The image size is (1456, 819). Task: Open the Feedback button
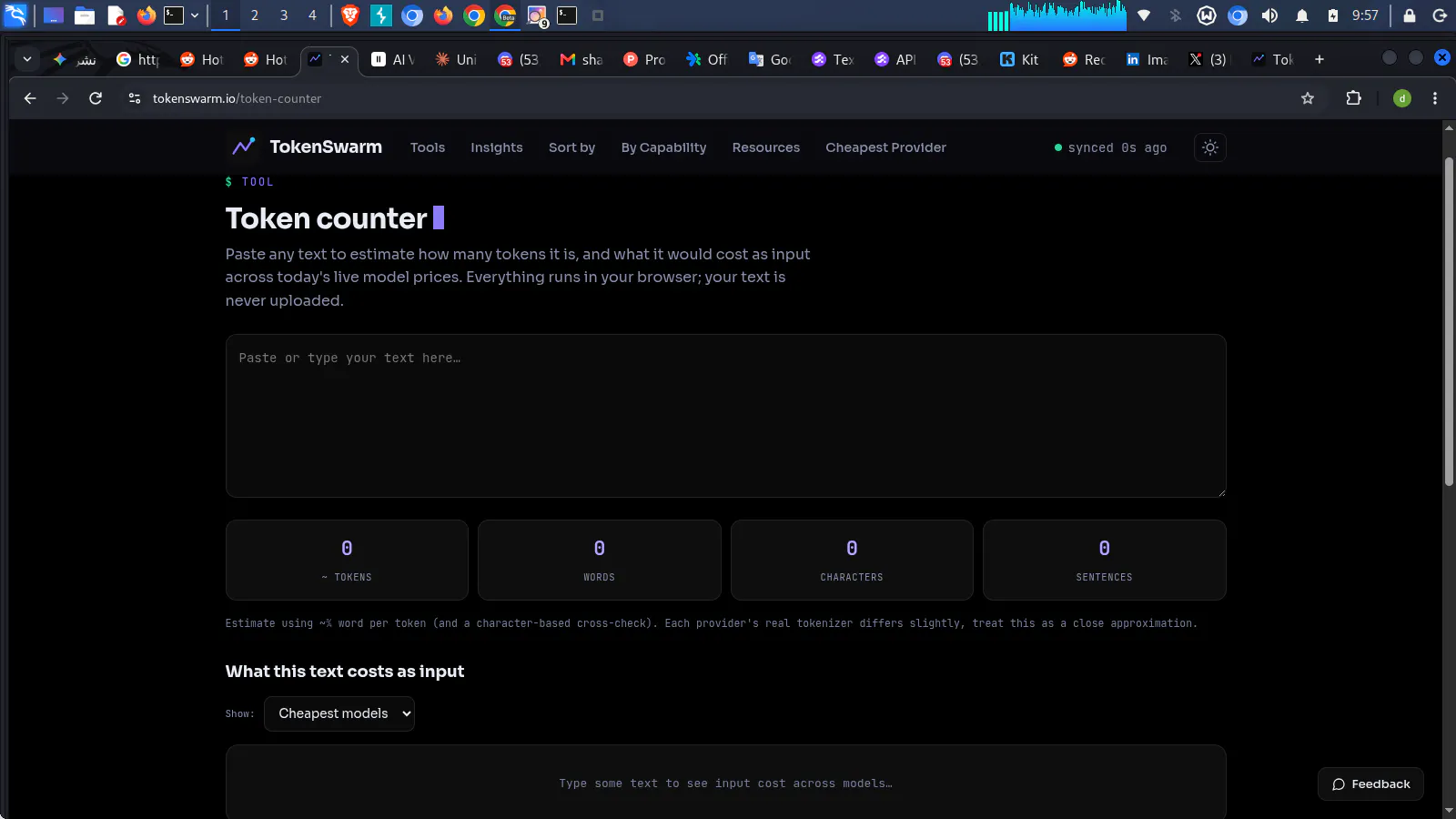1370,784
